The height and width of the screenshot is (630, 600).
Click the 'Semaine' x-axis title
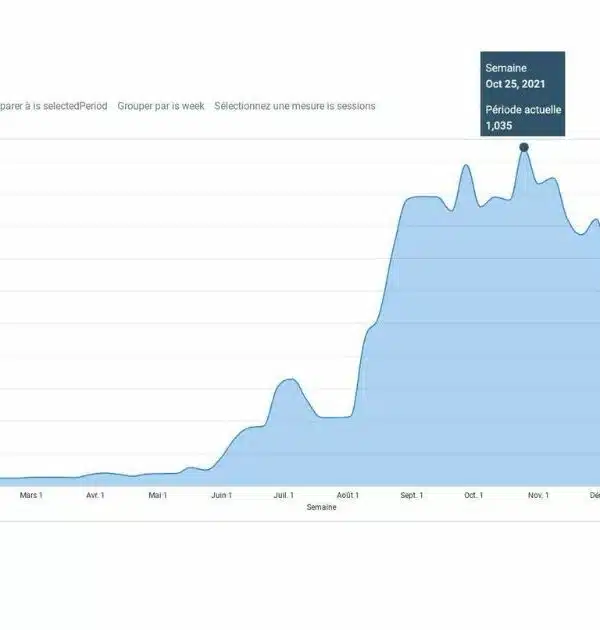(x=322, y=507)
